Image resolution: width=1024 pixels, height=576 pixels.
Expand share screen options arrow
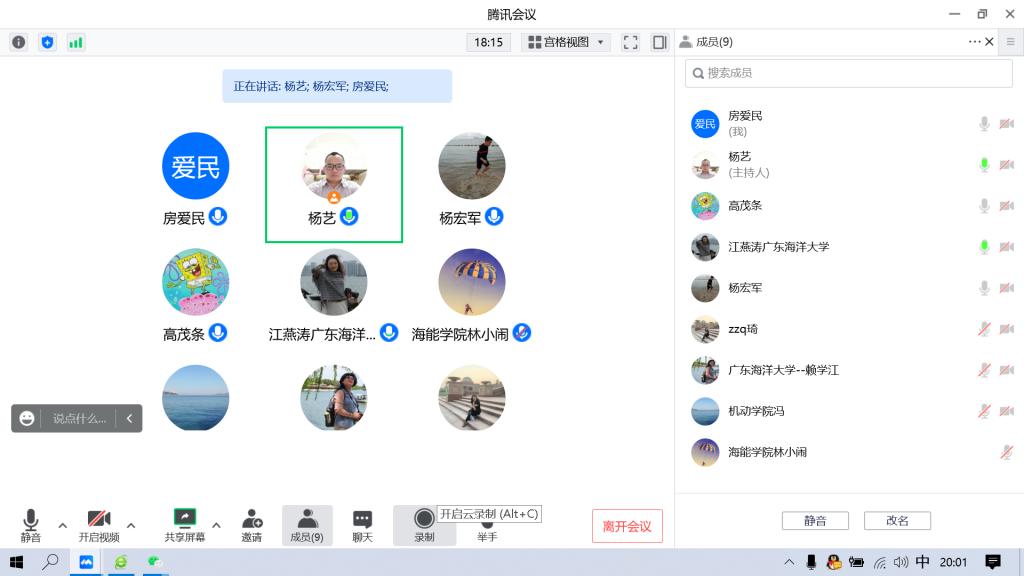216,525
